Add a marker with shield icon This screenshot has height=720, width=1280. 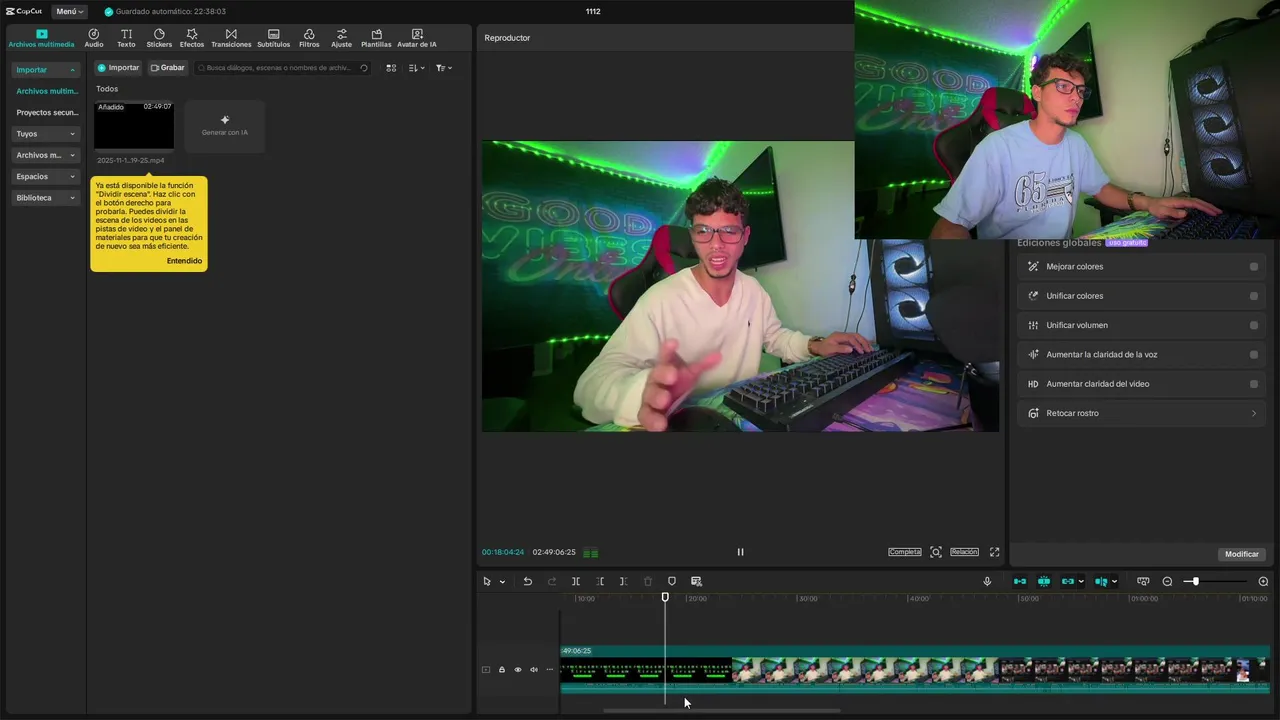(672, 581)
